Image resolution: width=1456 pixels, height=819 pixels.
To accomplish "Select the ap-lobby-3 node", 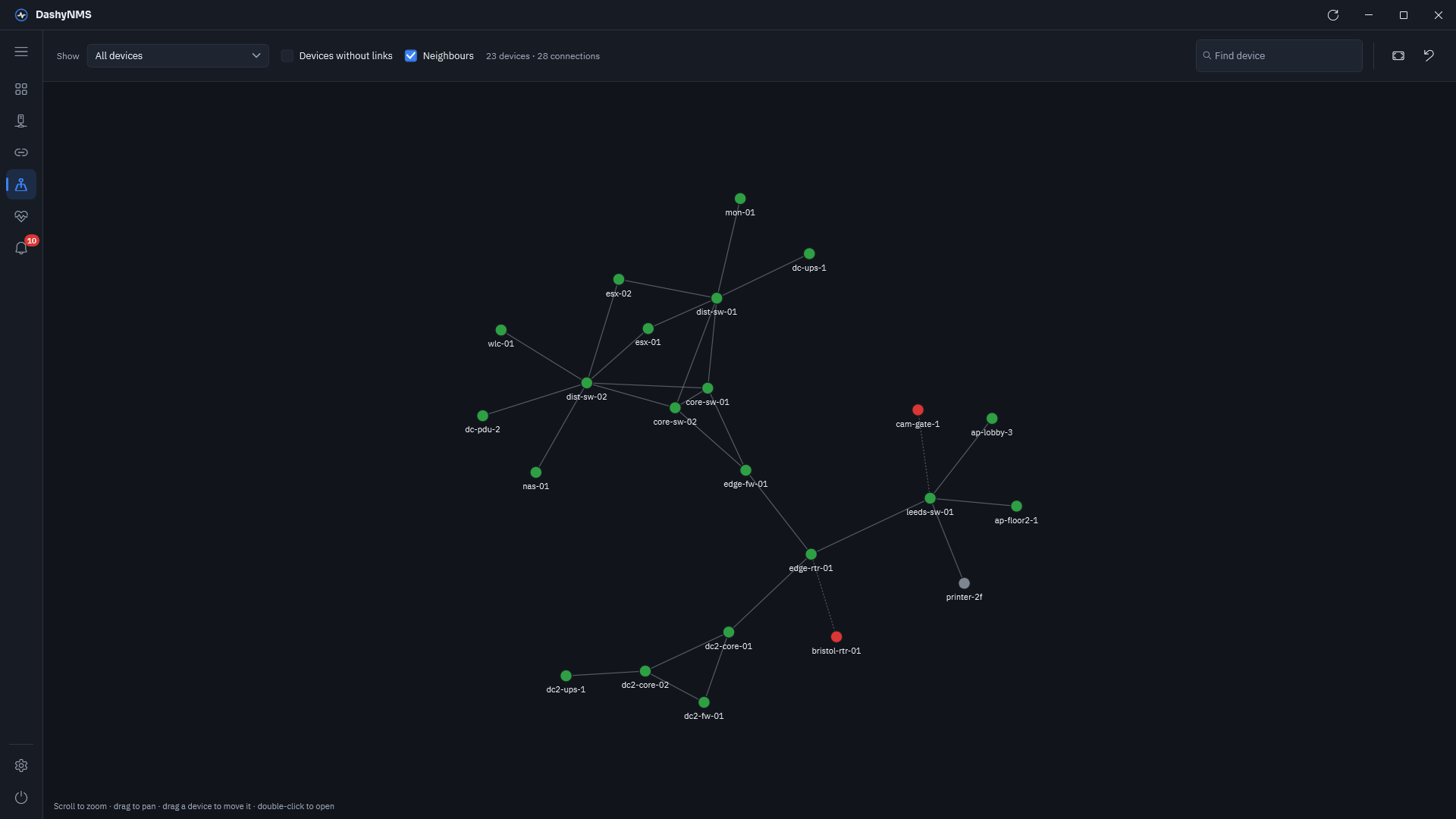I will click(992, 419).
